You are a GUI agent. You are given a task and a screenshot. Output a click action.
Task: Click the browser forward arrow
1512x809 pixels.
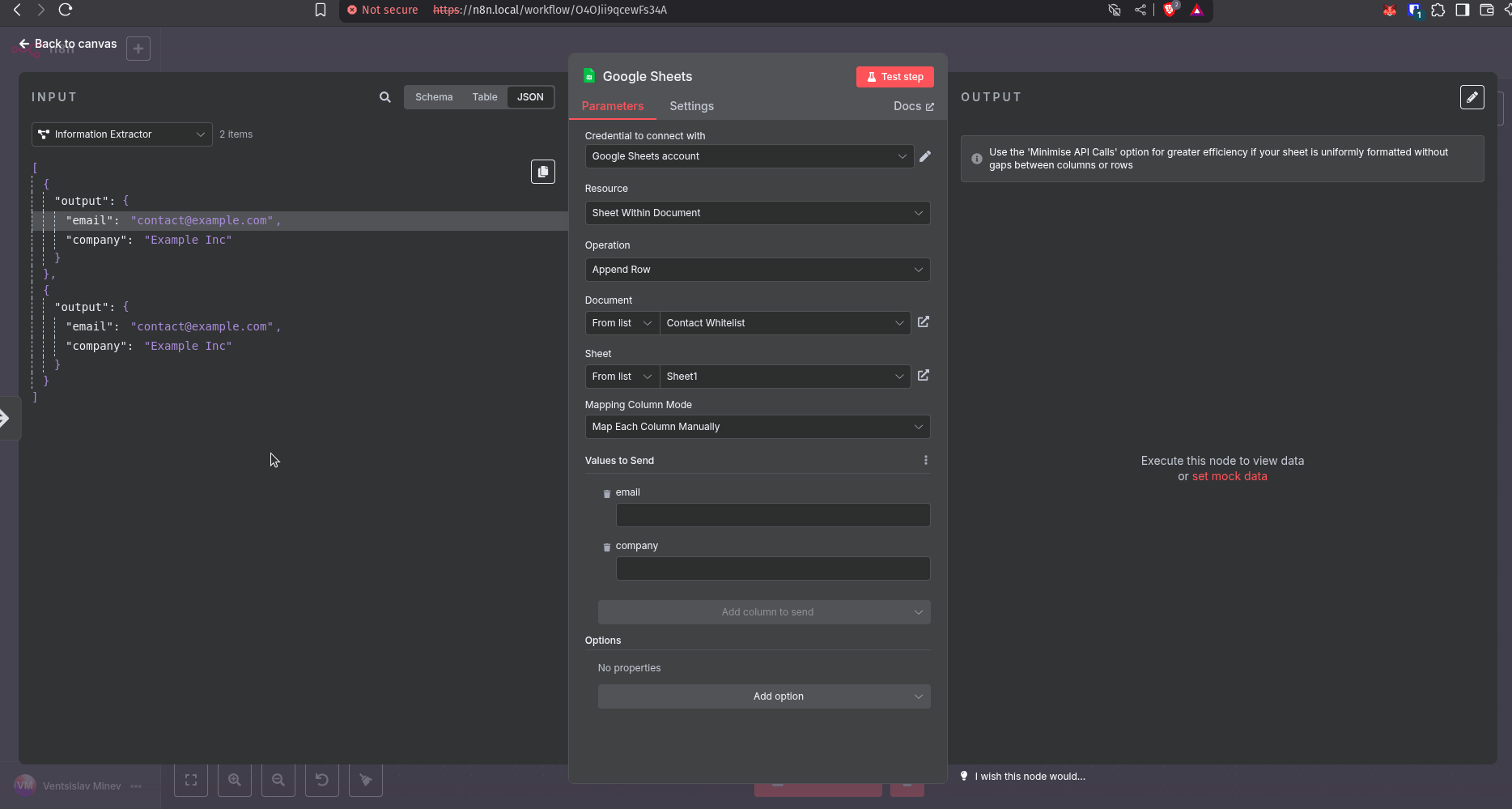[x=40, y=10]
